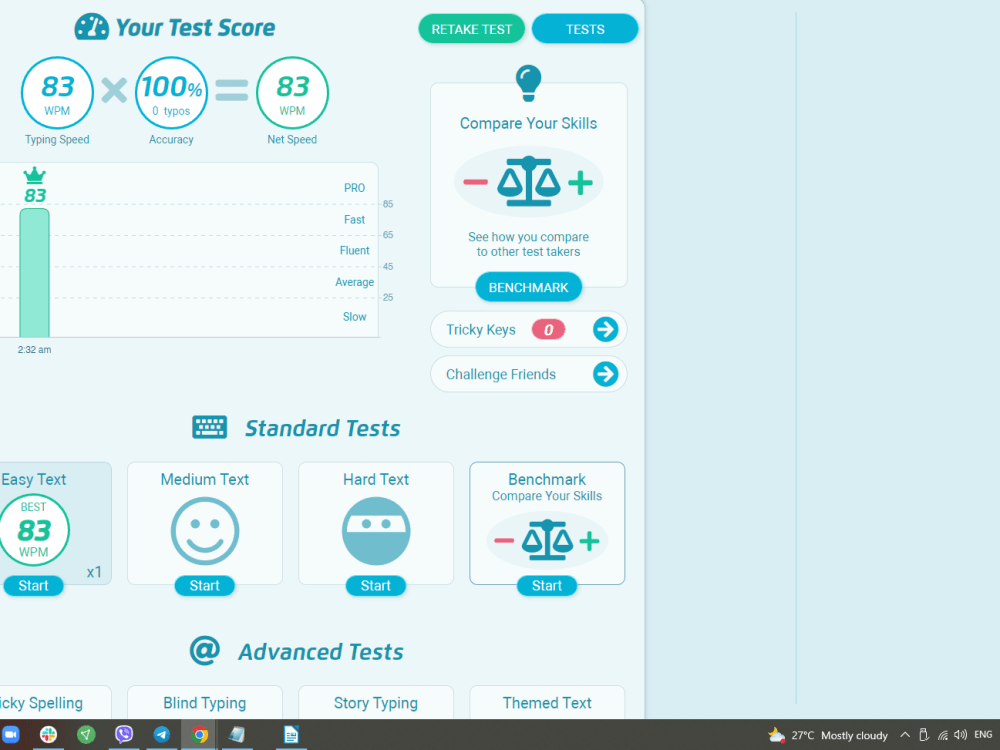Start the Hard Text test
The height and width of the screenshot is (750, 1000).
coord(376,585)
